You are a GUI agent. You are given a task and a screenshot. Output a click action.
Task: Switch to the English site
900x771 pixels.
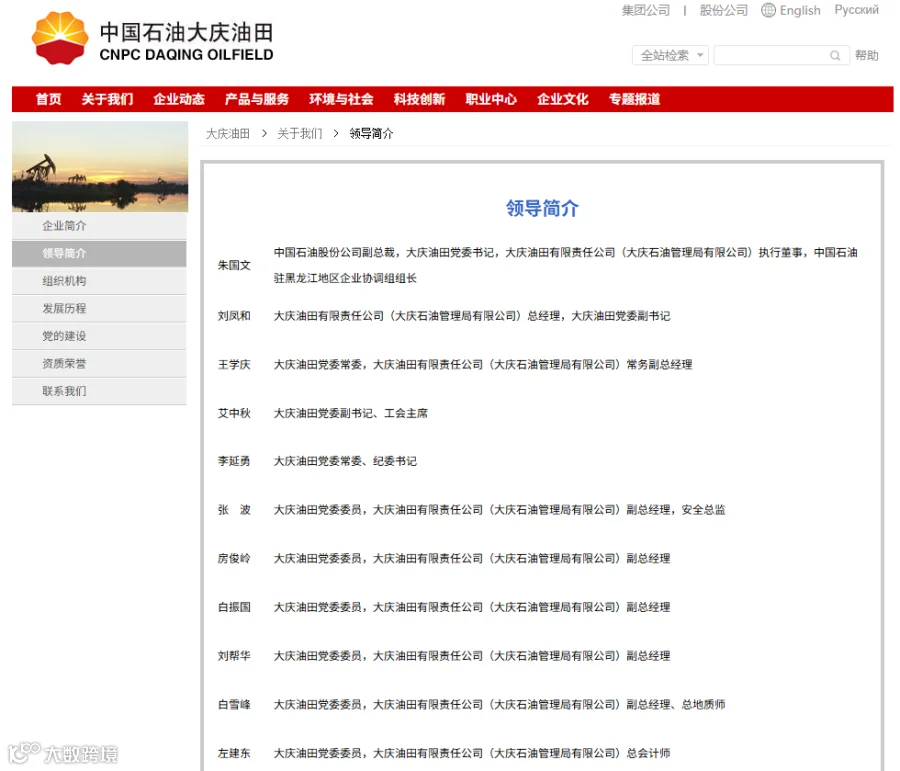pyautogui.click(x=800, y=10)
